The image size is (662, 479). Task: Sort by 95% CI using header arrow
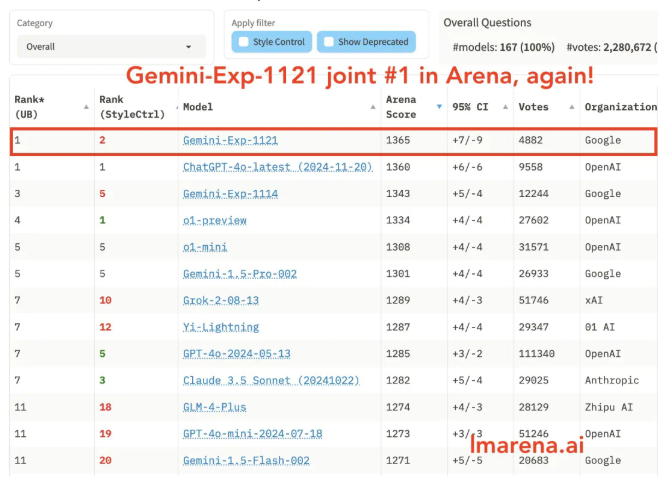click(505, 106)
